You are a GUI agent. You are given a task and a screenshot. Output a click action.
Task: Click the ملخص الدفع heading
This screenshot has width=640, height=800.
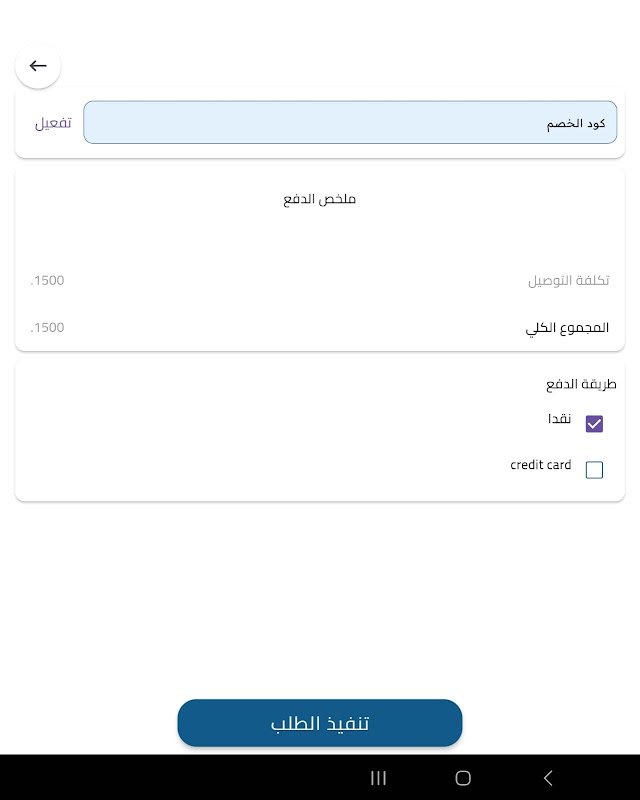coord(320,199)
